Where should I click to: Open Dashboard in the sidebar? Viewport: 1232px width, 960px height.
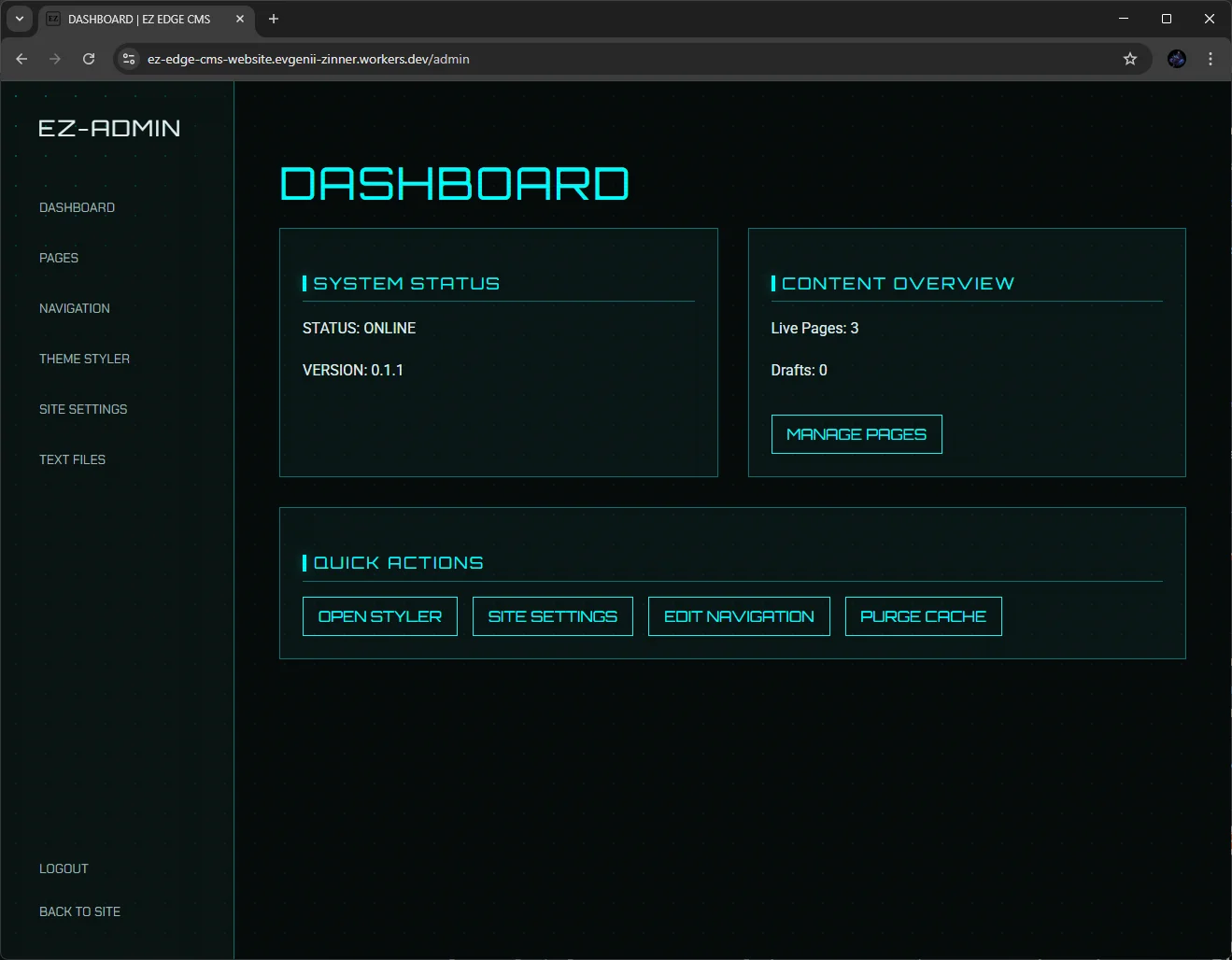point(77,207)
